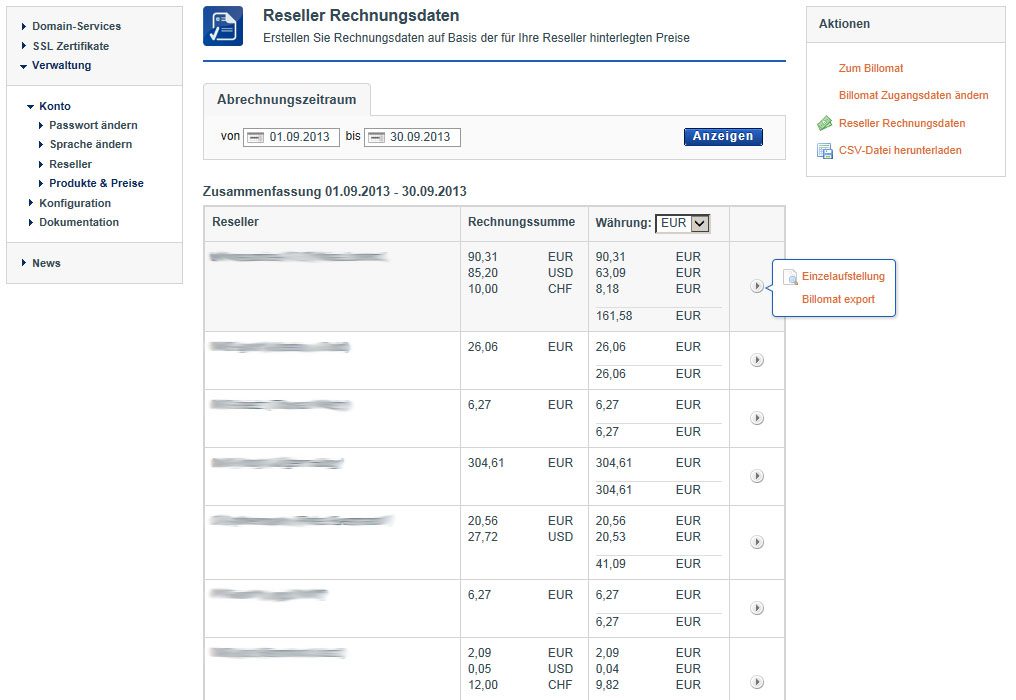Click the Einzelaufstellung document icon
The image size is (1016, 700).
pos(789,277)
